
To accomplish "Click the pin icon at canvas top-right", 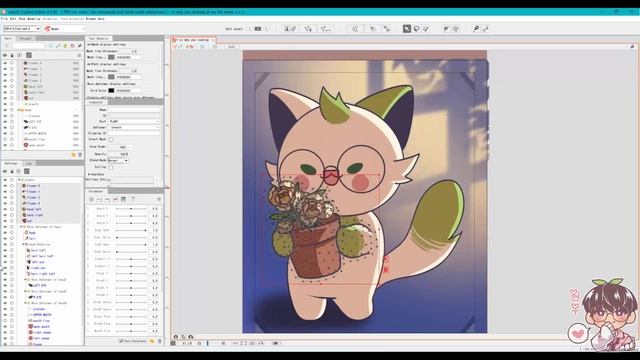I will 632,47.
